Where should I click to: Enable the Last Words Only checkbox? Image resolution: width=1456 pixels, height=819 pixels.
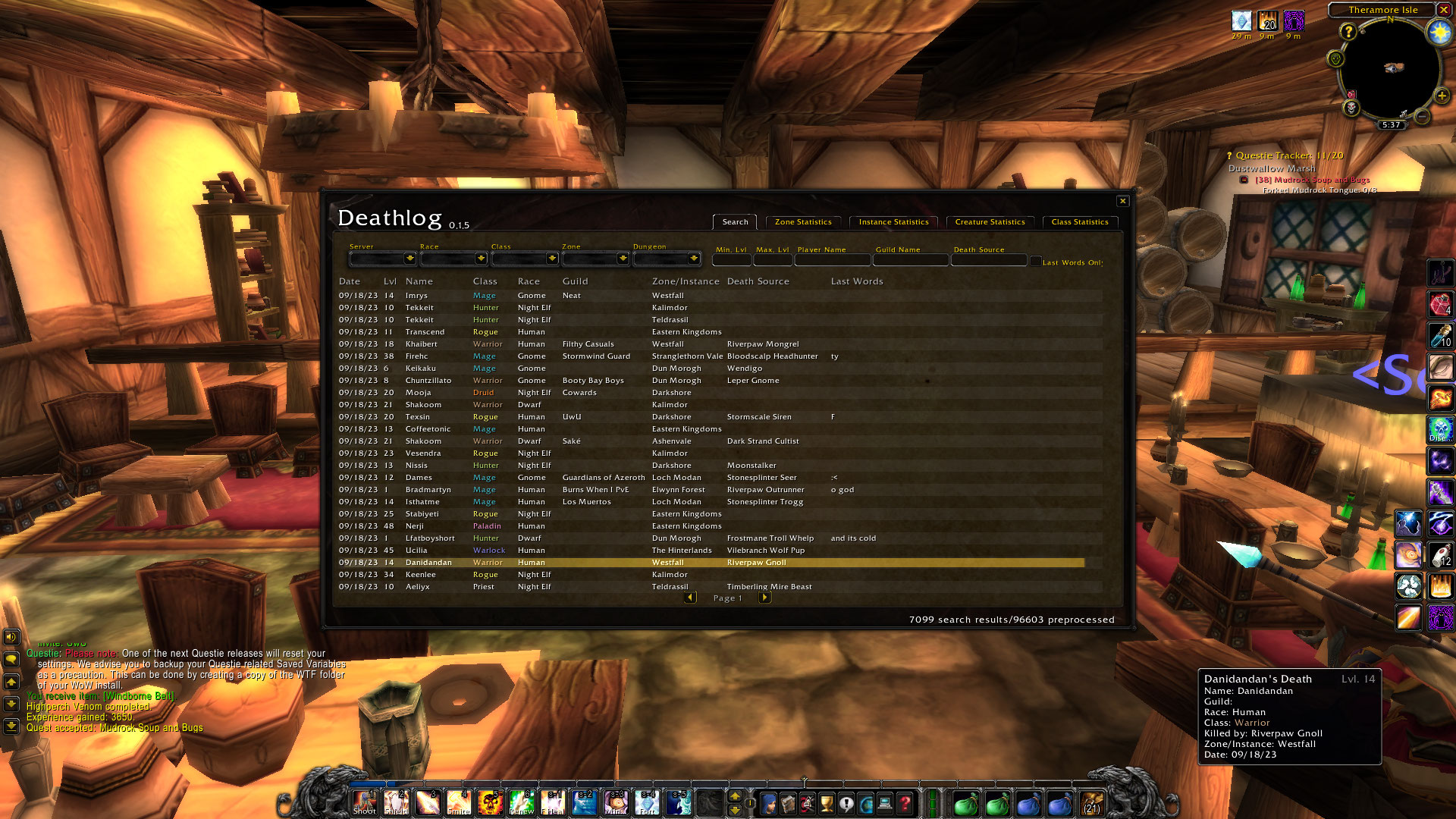click(1036, 262)
